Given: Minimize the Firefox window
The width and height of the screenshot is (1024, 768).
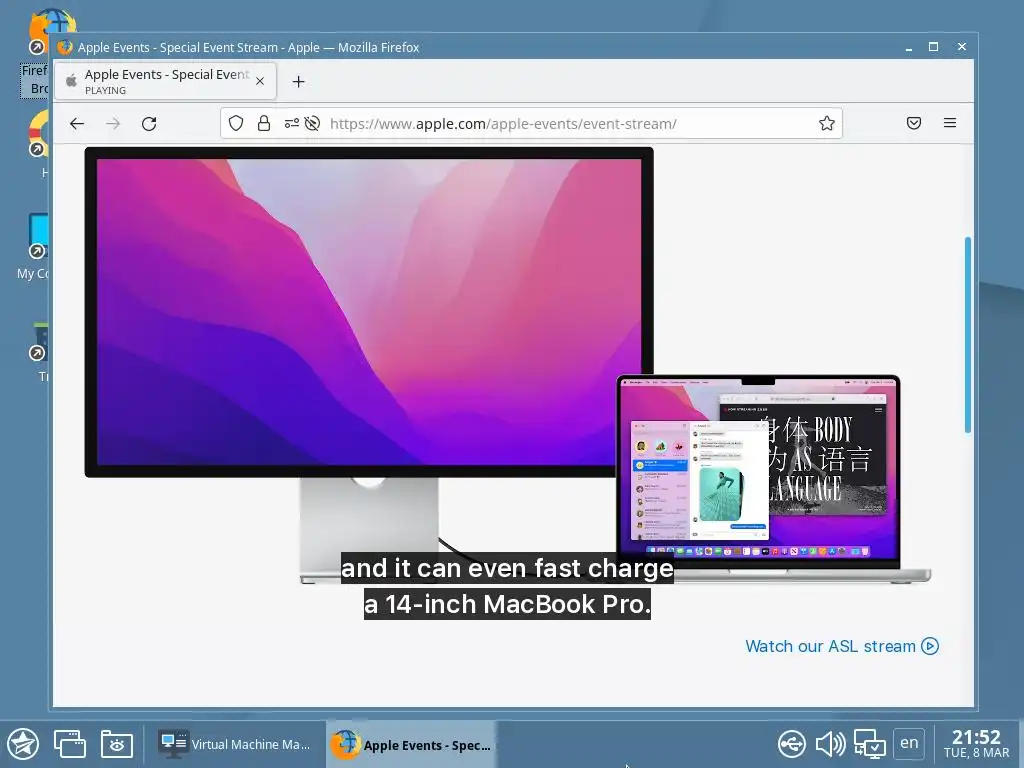Looking at the screenshot, I should click(908, 47).
